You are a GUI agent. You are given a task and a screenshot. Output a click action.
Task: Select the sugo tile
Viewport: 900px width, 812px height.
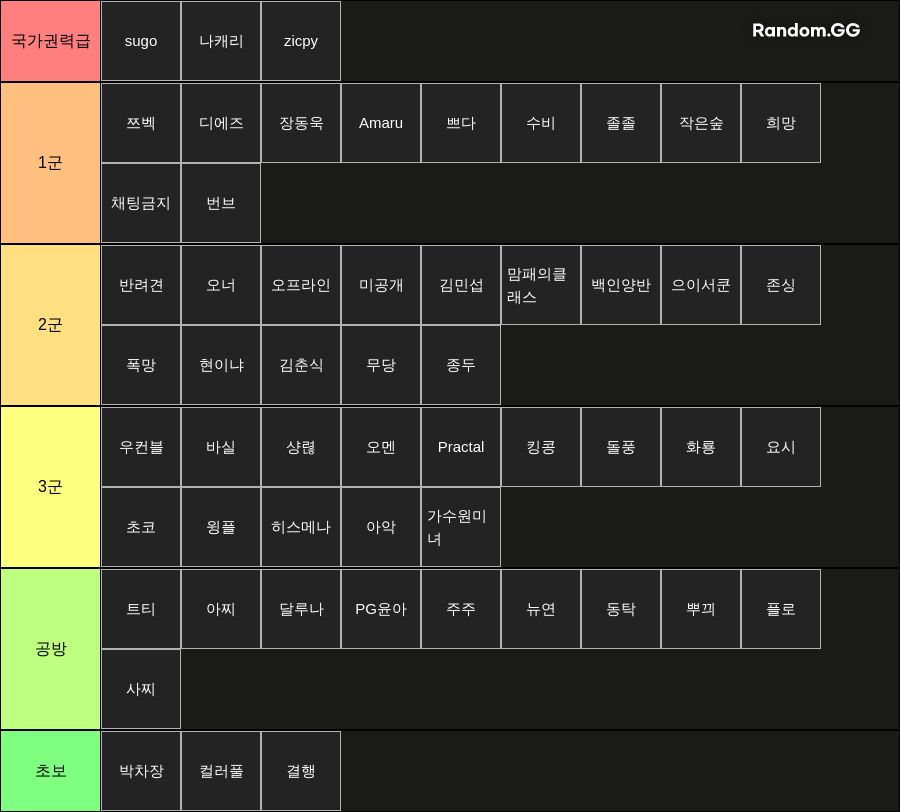click(141, 41)
